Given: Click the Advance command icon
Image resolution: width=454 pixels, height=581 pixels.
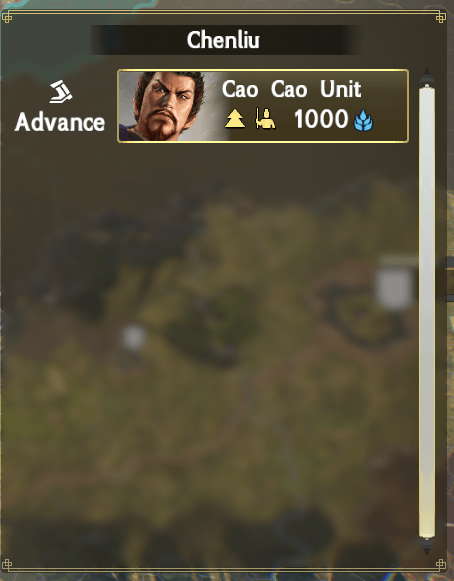Looking at the screenshot, I should [x=61, y=92].
